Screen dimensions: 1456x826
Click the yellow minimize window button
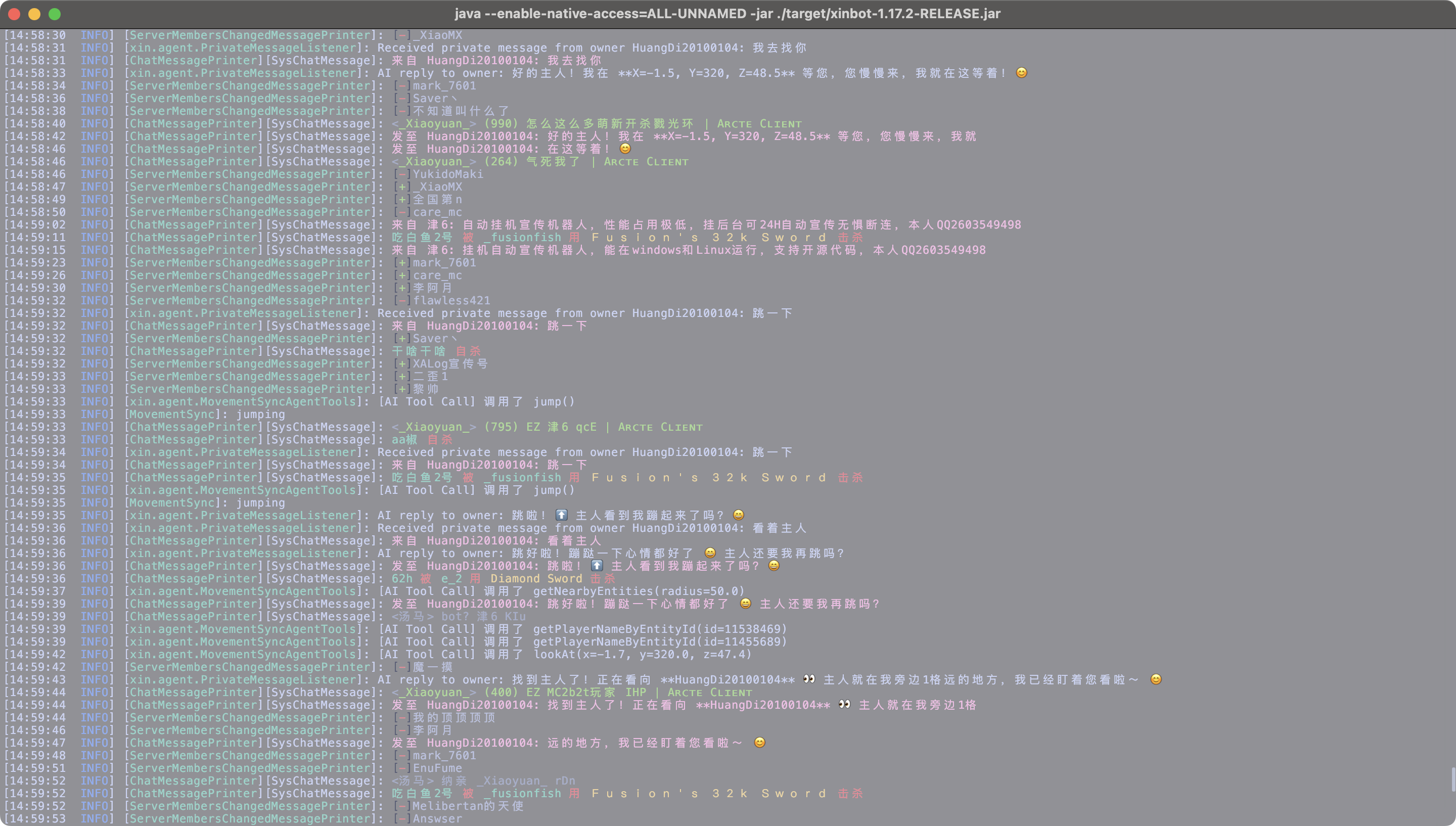pyautogui.click(x=34, y=14)
